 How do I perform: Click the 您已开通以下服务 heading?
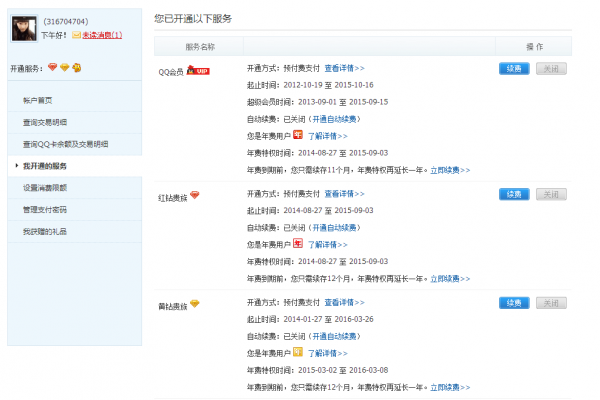[x=193, y=19]
